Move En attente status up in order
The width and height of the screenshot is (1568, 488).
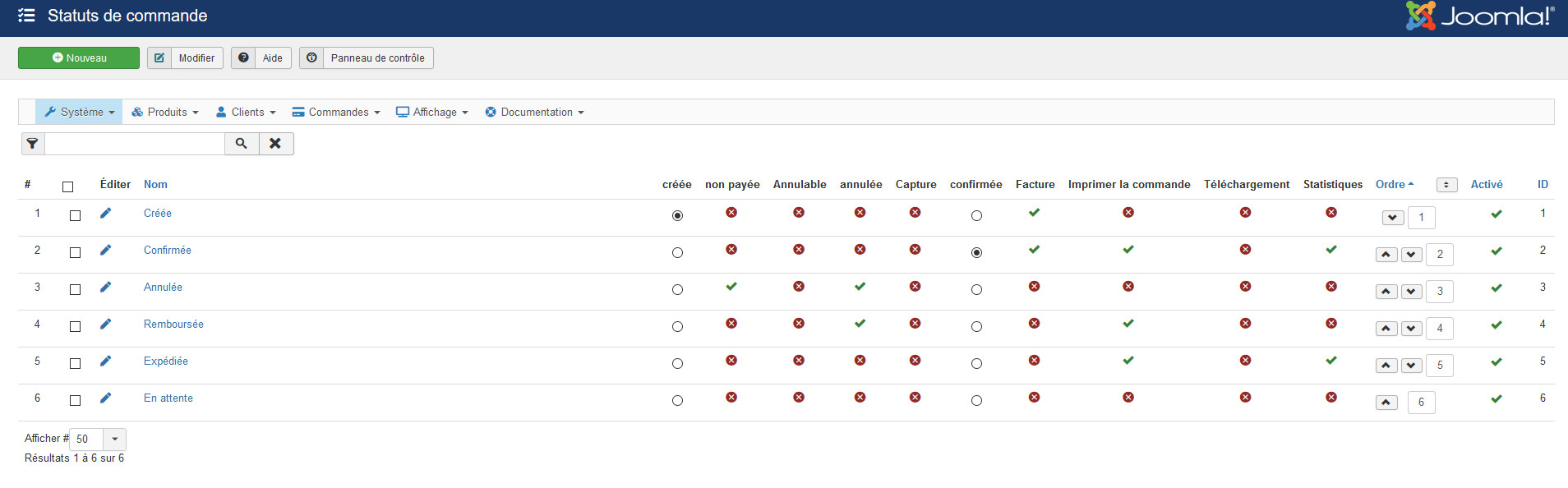(x=1386, y=403)
